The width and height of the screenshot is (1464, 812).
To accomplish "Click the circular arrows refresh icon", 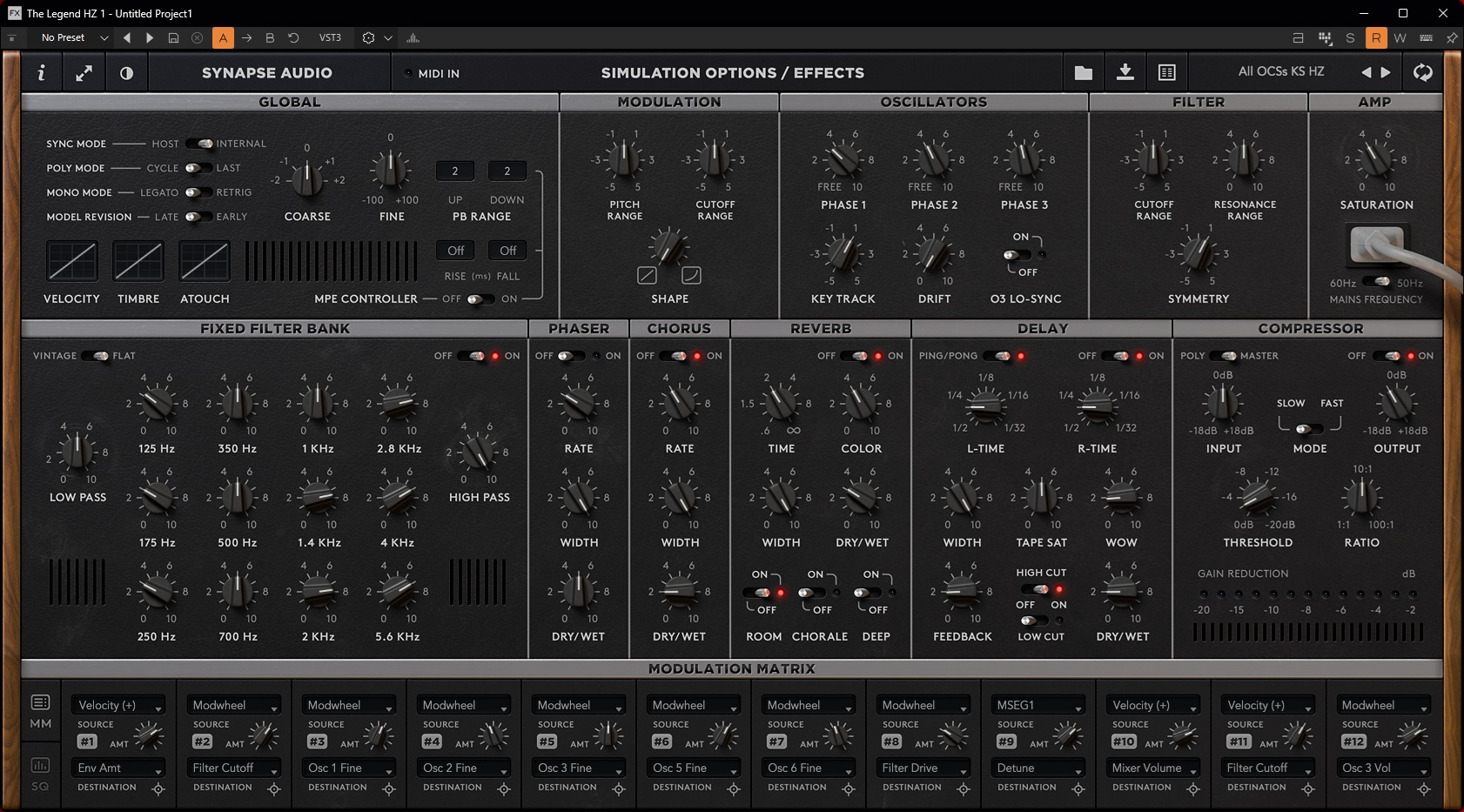I will click(1422, 73).
